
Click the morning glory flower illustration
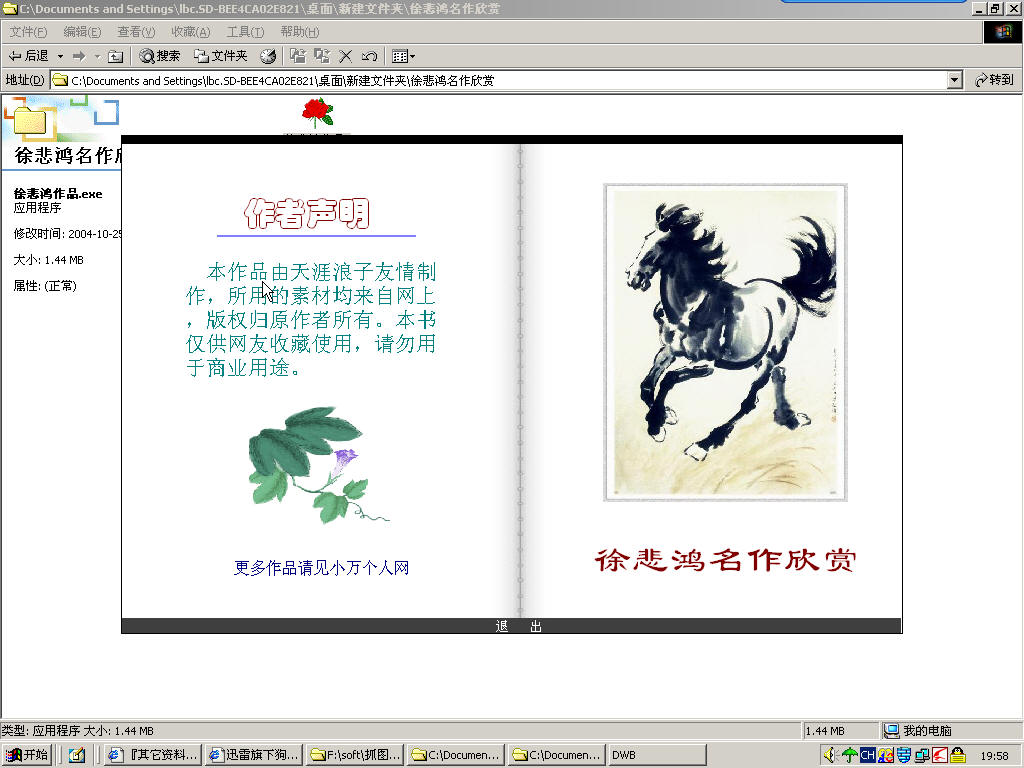[x=317, y=465]
